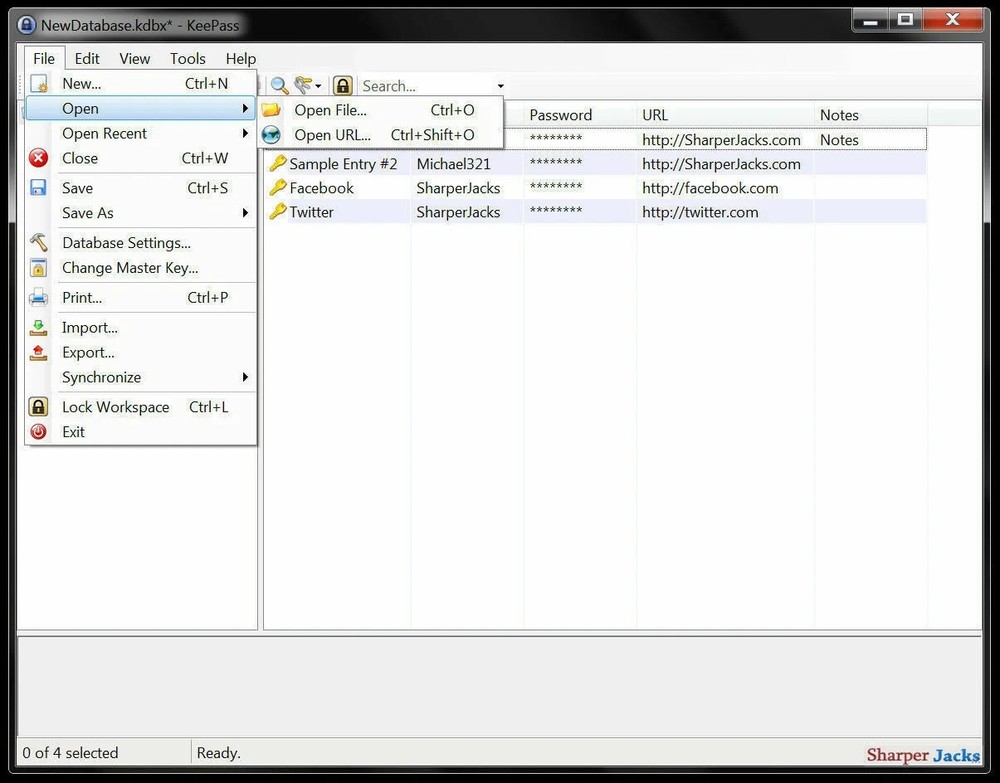The width and height of the screenshot is (1000, 783).
Task: Click the Lock Workspace toolbar icon
Action: (342, 85)
